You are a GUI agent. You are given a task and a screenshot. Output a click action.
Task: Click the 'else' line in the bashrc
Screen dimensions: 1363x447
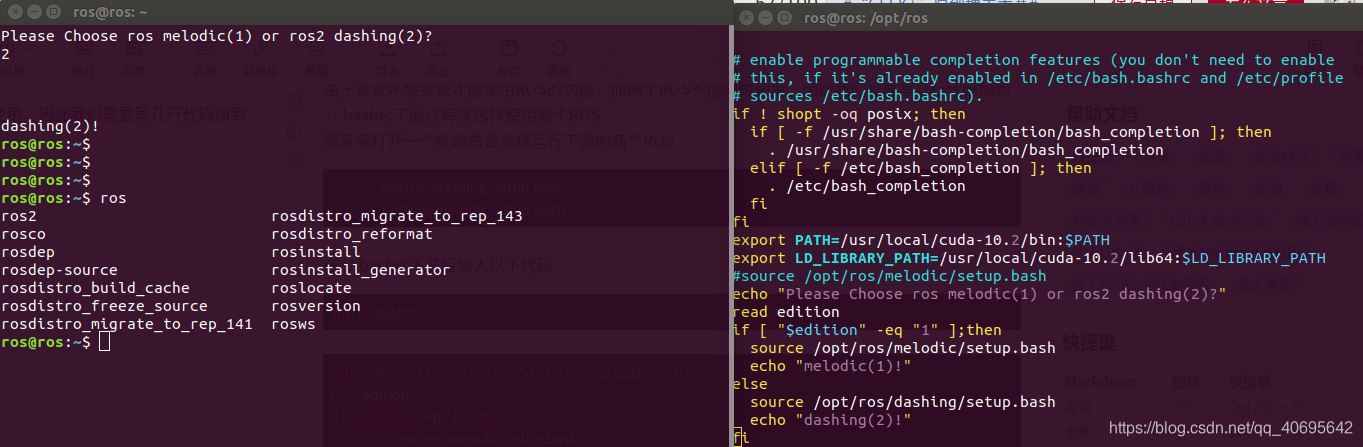point(750,384)
